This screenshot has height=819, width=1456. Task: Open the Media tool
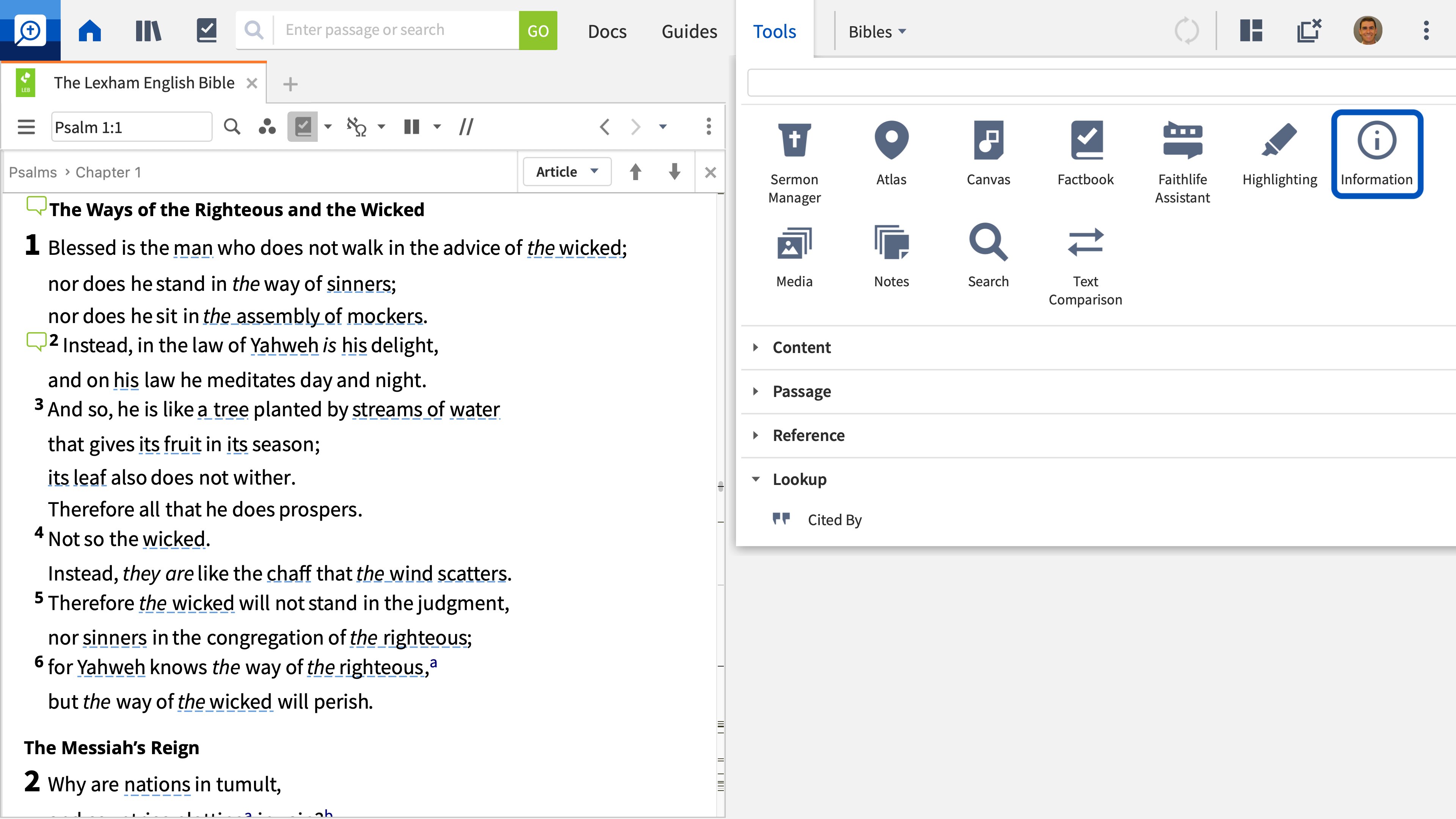point(794,257)
